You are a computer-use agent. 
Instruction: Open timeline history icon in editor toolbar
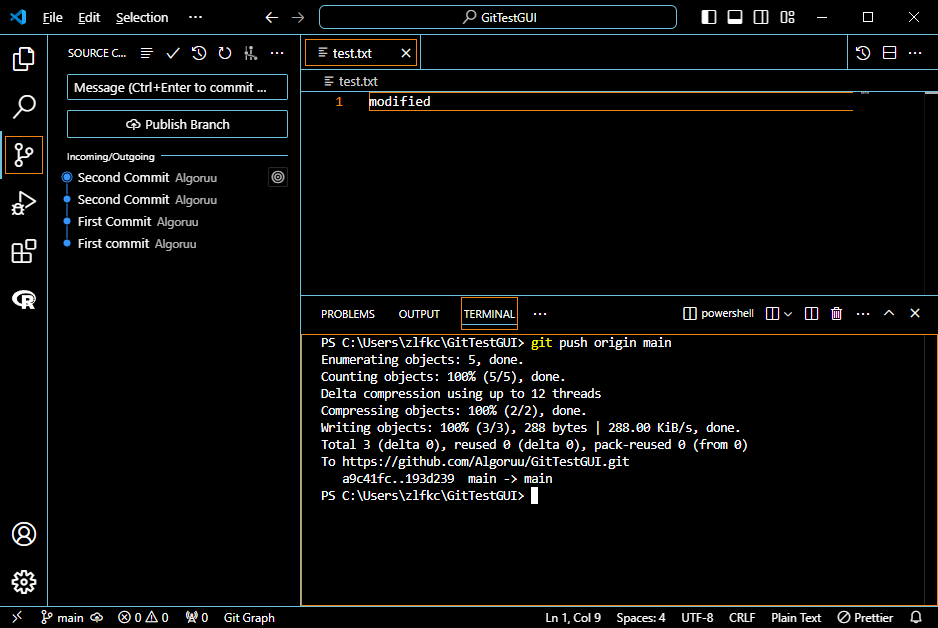[x=863, y=53]
